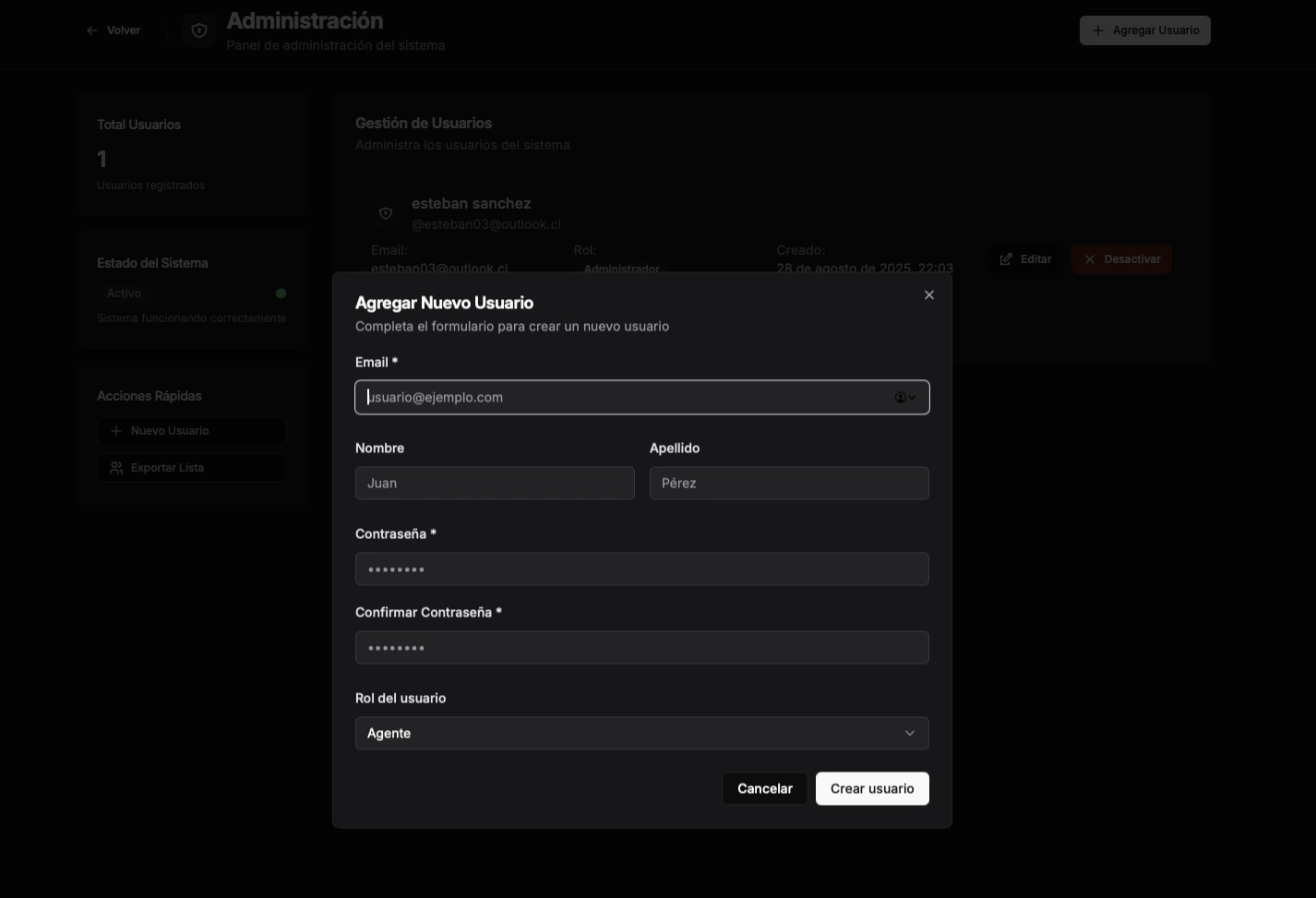The height and width of the screenshot is (898, 1316).
Task: Expand the chevron beside the email avatar icon
Action: 912,397
